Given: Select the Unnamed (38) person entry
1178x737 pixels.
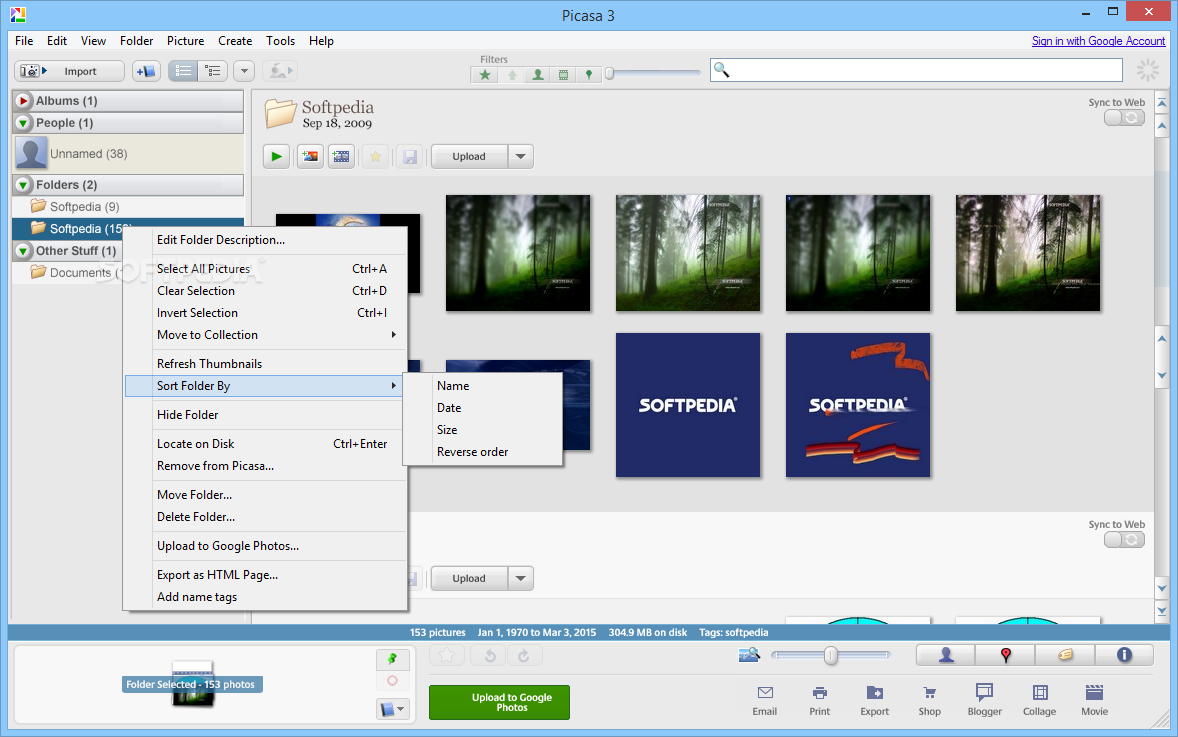Looking at the screenshot, I should point(128,154).
